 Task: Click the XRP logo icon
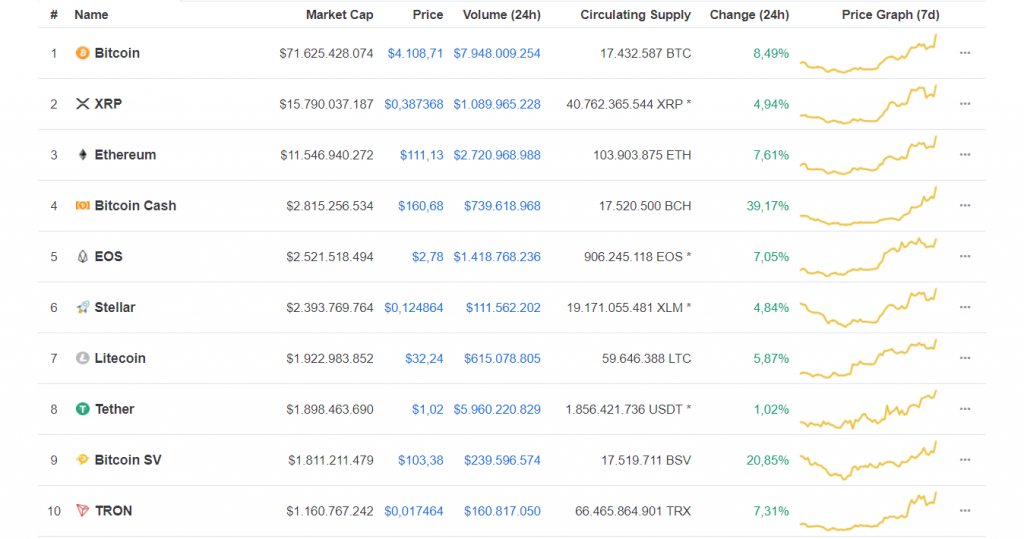(x=82, y=104)
